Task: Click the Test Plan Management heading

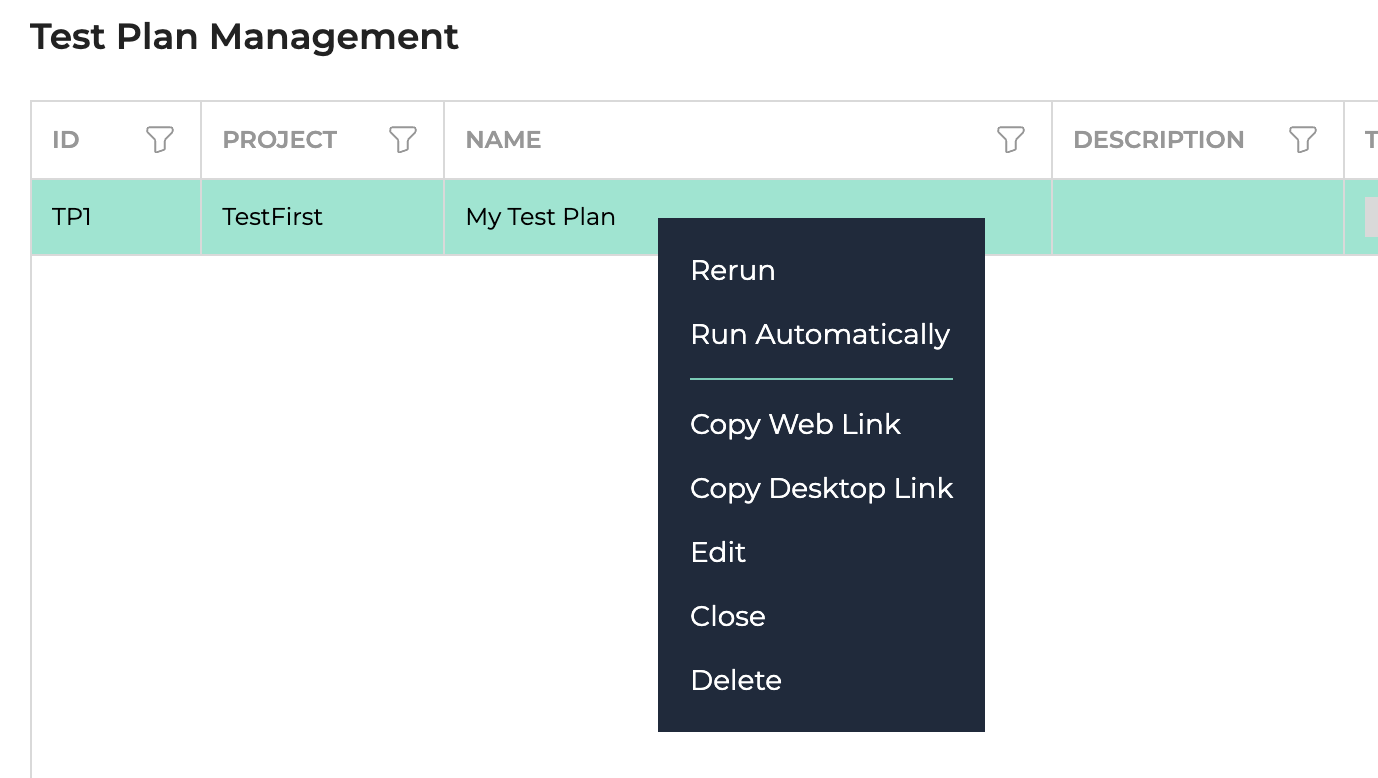Action: click(244, 37)
